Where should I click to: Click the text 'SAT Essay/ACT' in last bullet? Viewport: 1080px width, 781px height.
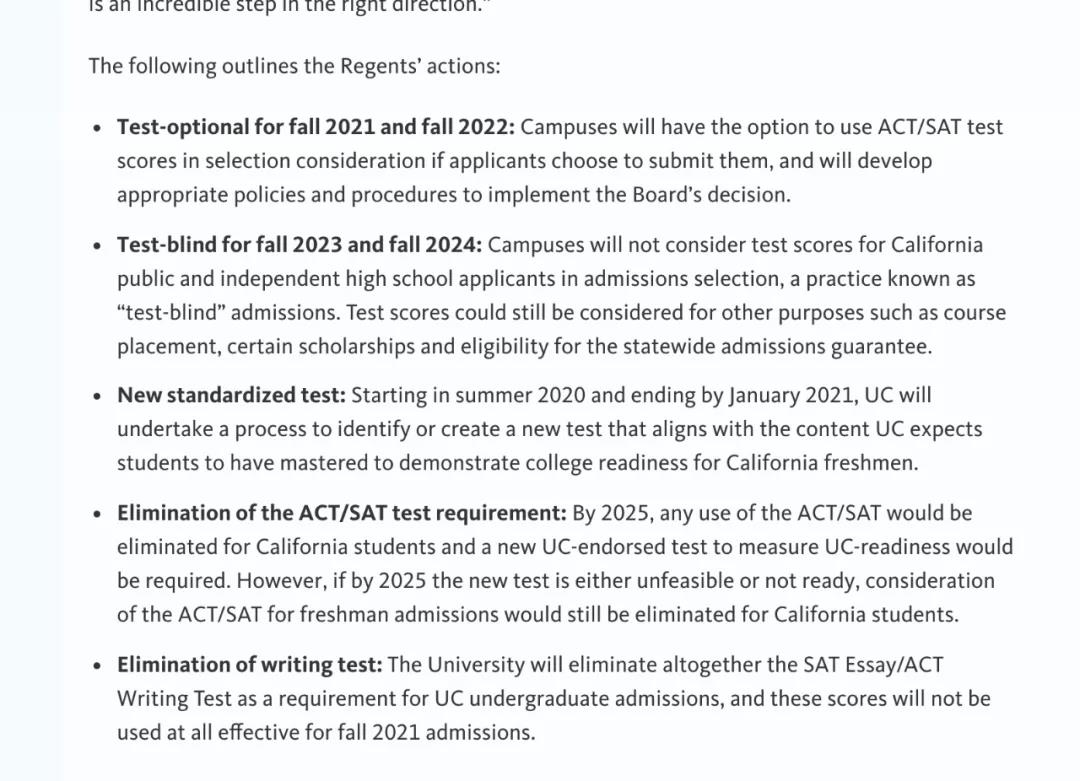[x=873, y=665]
